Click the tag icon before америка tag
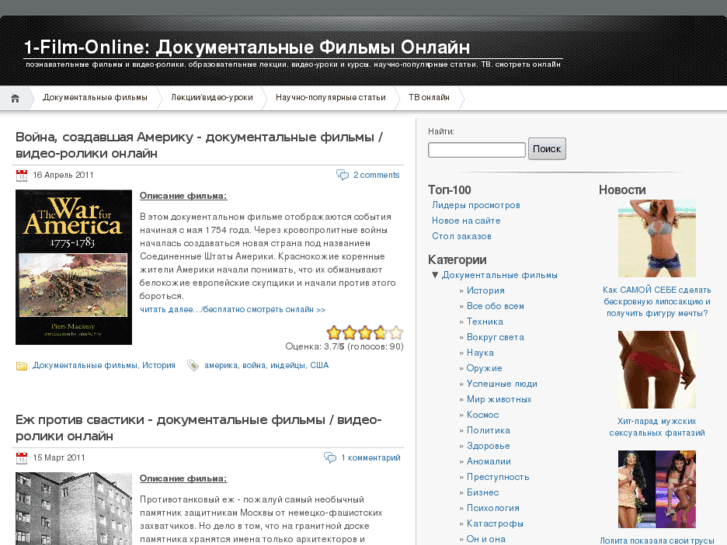Viewport: 727px width, 545px height. tap(192, 365)
